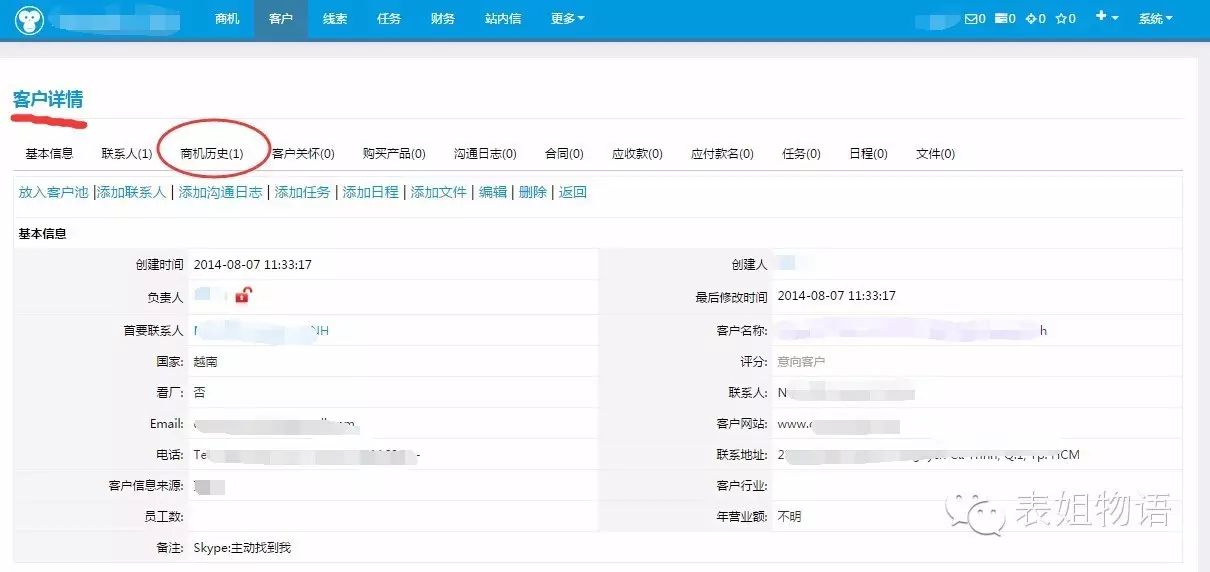
Task: Click the 年营业额 value 不明
Action: pos(789,516)
